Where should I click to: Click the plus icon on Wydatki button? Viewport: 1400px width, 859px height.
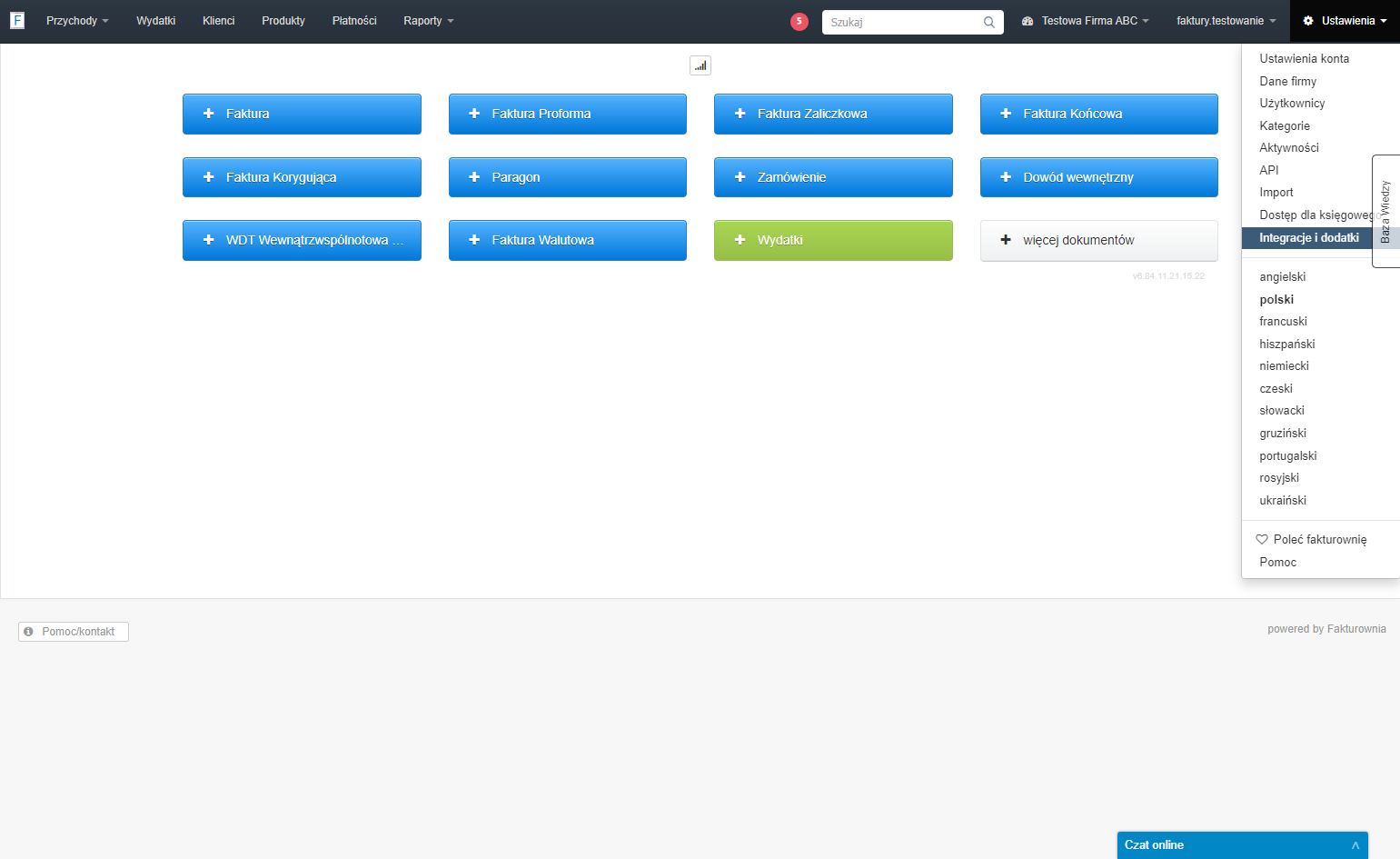740,240
